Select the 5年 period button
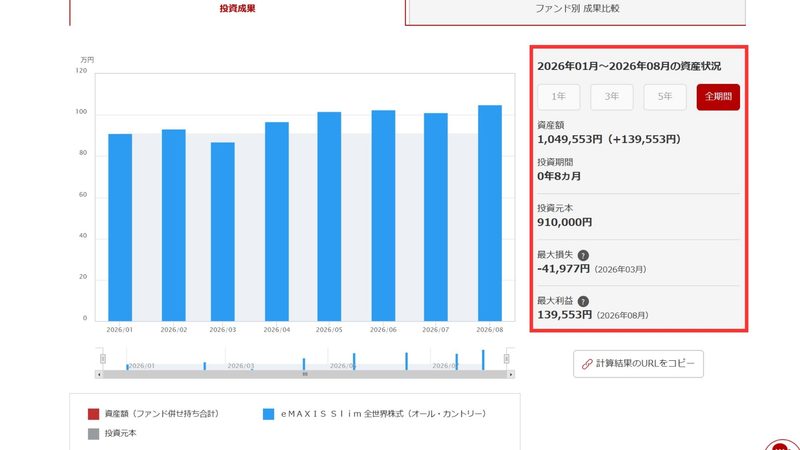 point(665,96)
